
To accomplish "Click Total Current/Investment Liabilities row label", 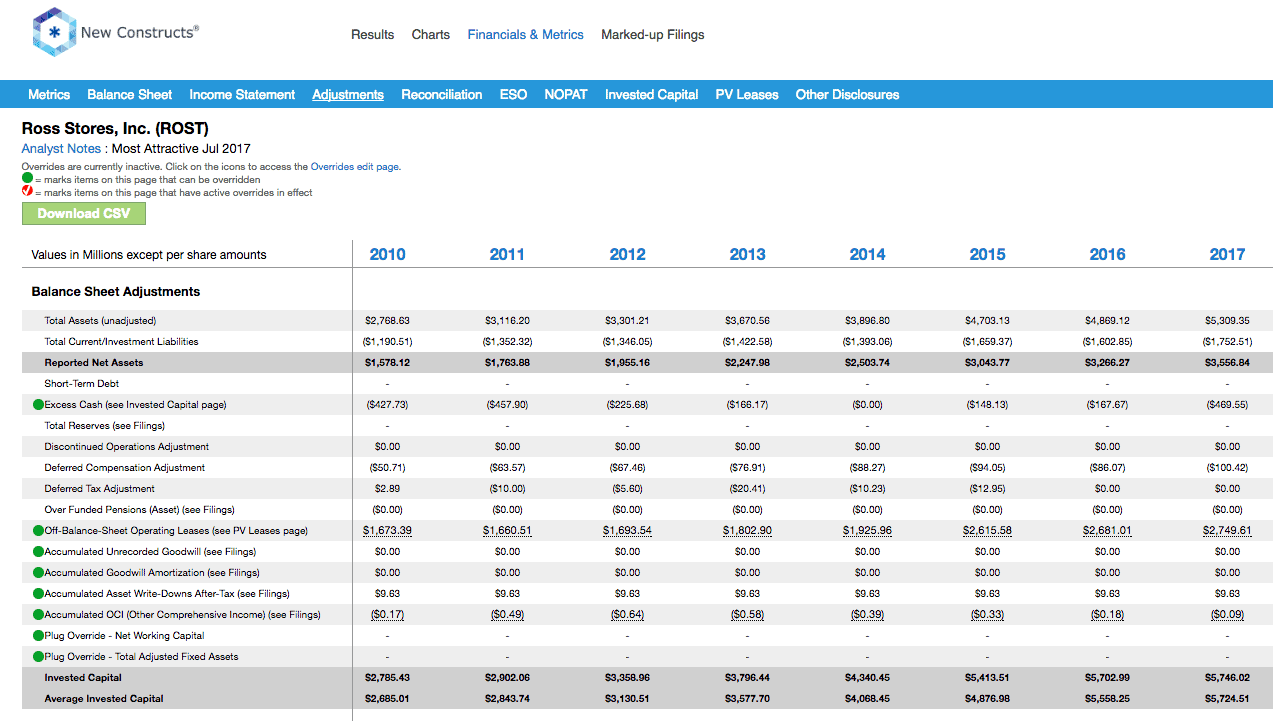I will [121, 342].
